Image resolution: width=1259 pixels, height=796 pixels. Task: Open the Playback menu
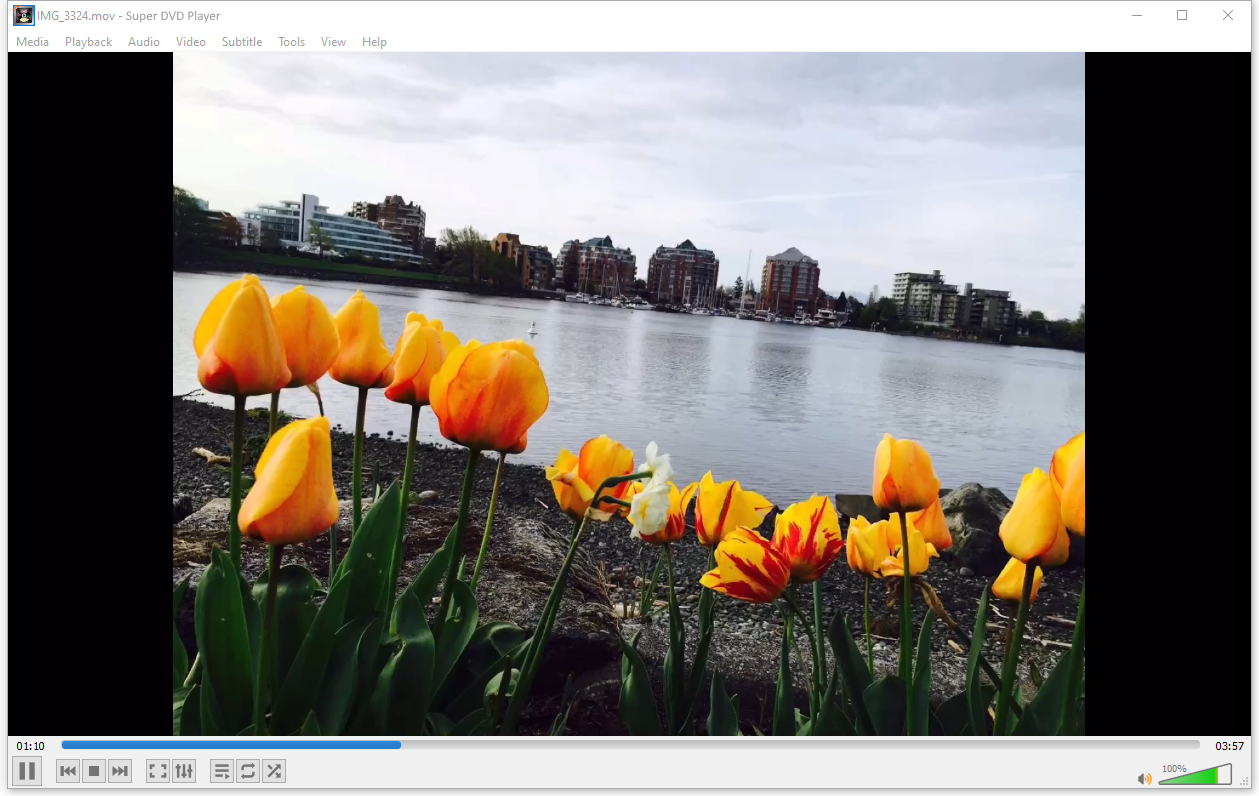[88, 42]
